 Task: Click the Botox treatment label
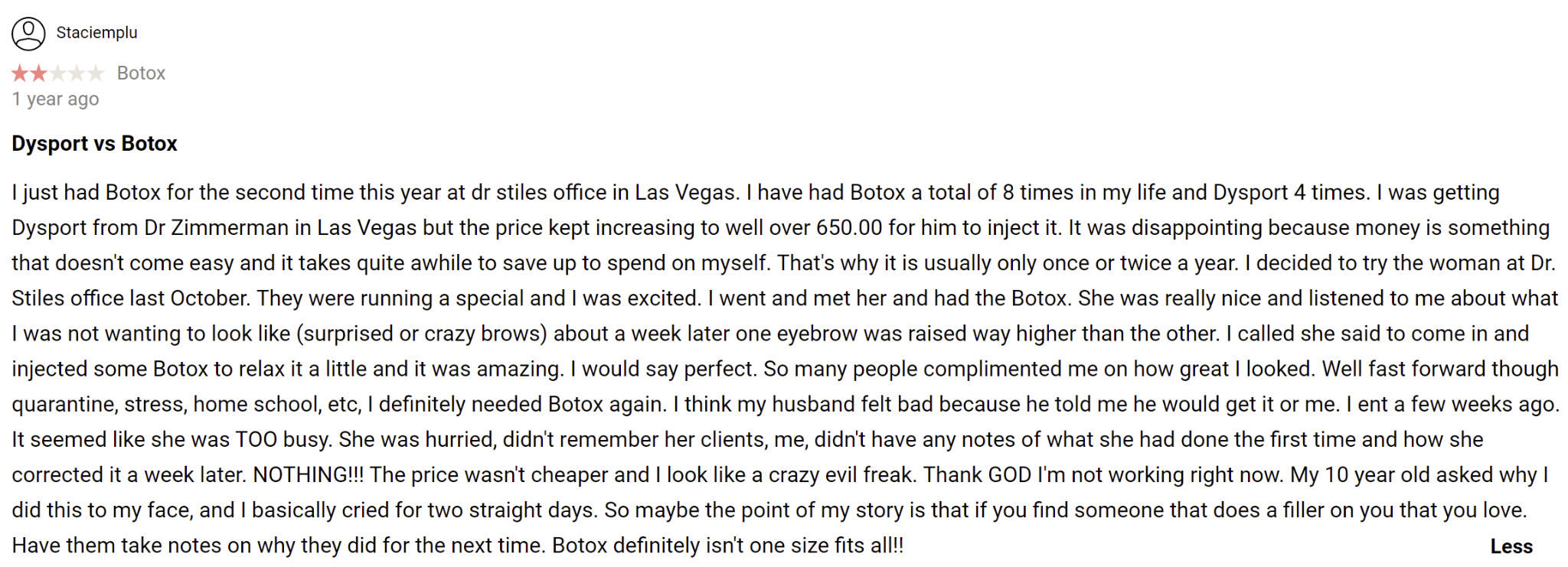141,73
